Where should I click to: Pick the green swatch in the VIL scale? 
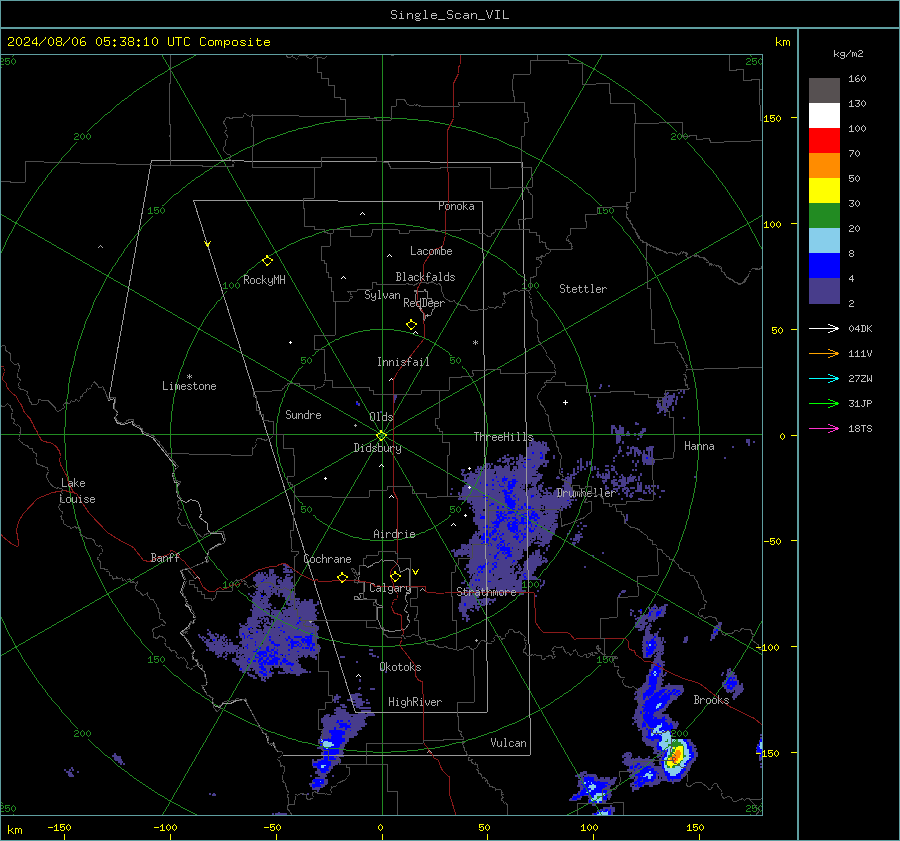(824, 216)
